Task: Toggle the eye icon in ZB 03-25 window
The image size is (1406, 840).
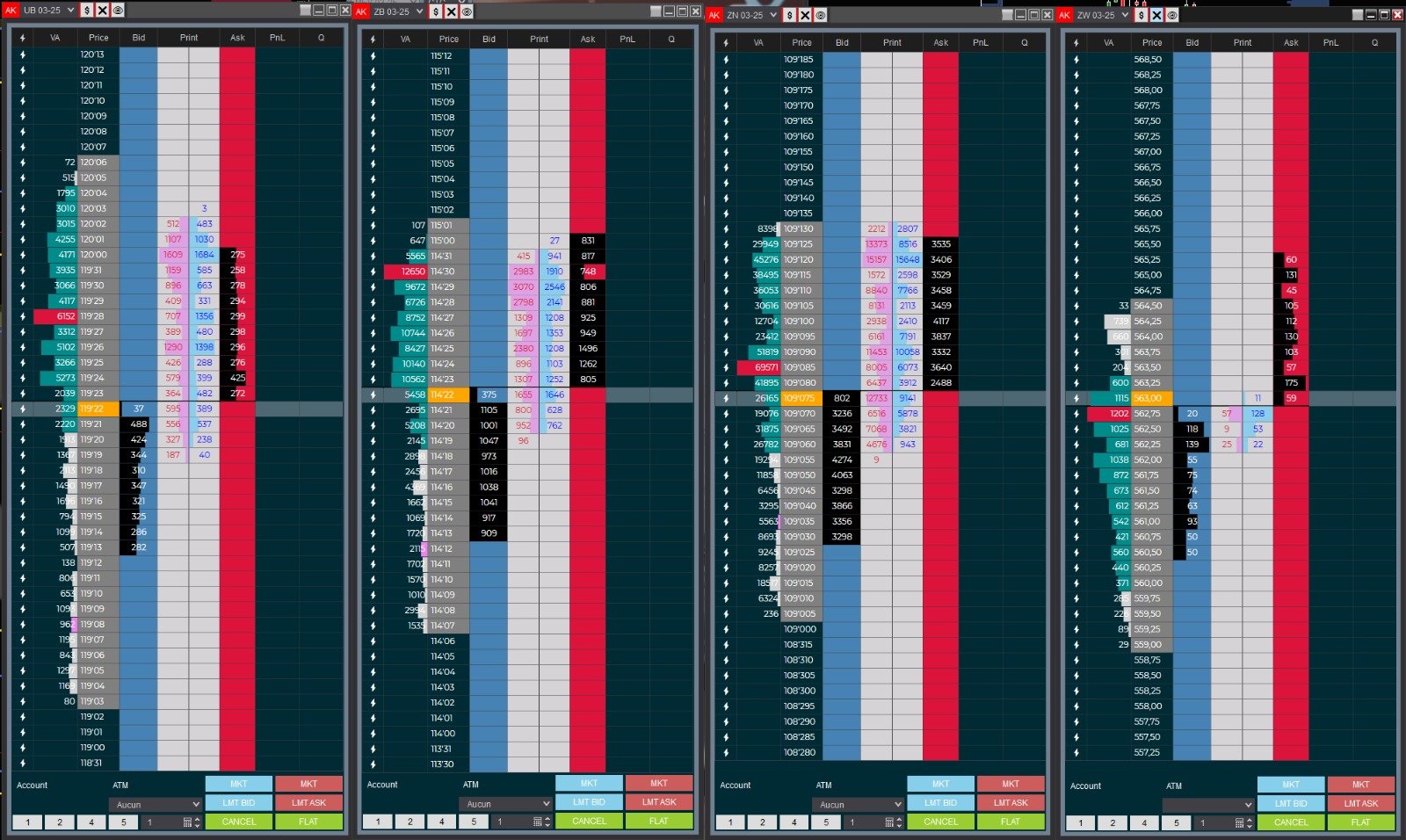Action: 467,11
